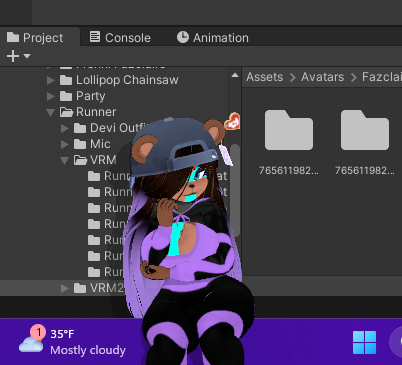Viewport: 402px width, 365px height.
Task: Open the create dropdown arrow beside plus
Action: point(27,56)
